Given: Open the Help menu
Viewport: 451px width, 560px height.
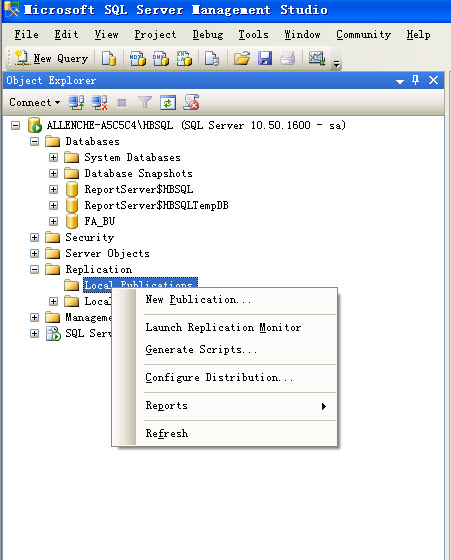Looking at the screenshot, I should [x=418, y=35].
